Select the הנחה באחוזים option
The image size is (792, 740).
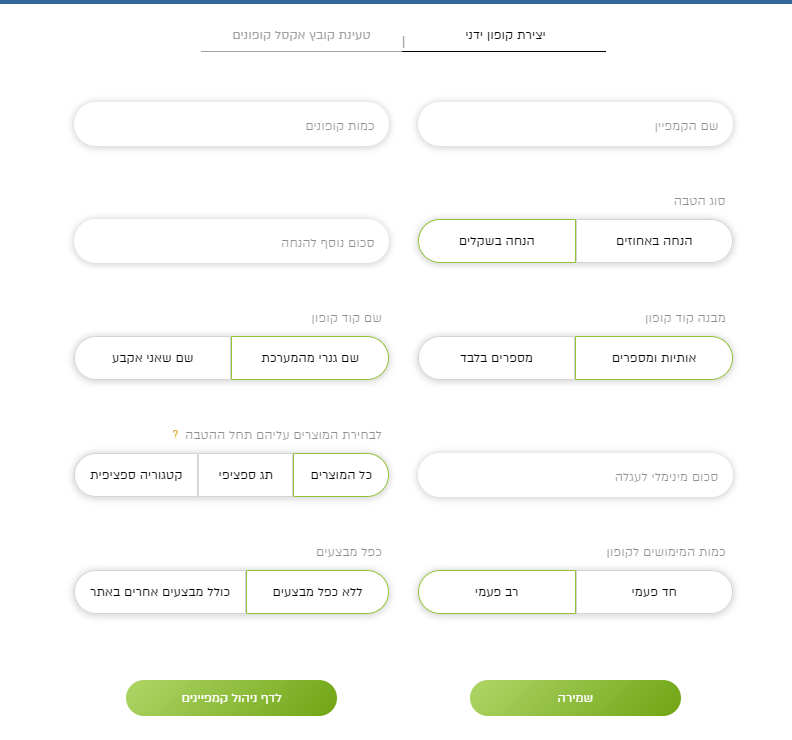(654, 241)
